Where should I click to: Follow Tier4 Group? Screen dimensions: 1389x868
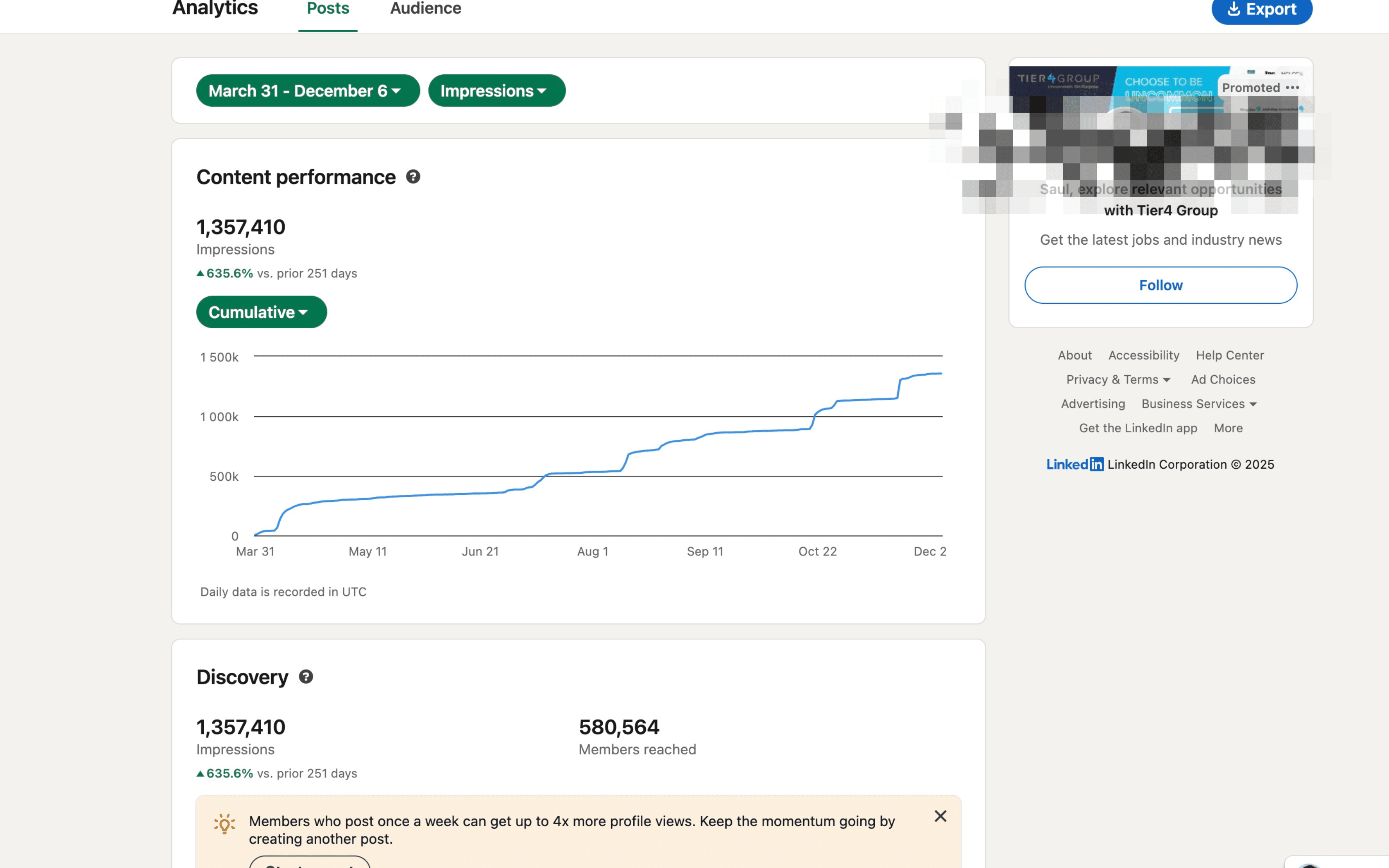tap(1160, 285)
